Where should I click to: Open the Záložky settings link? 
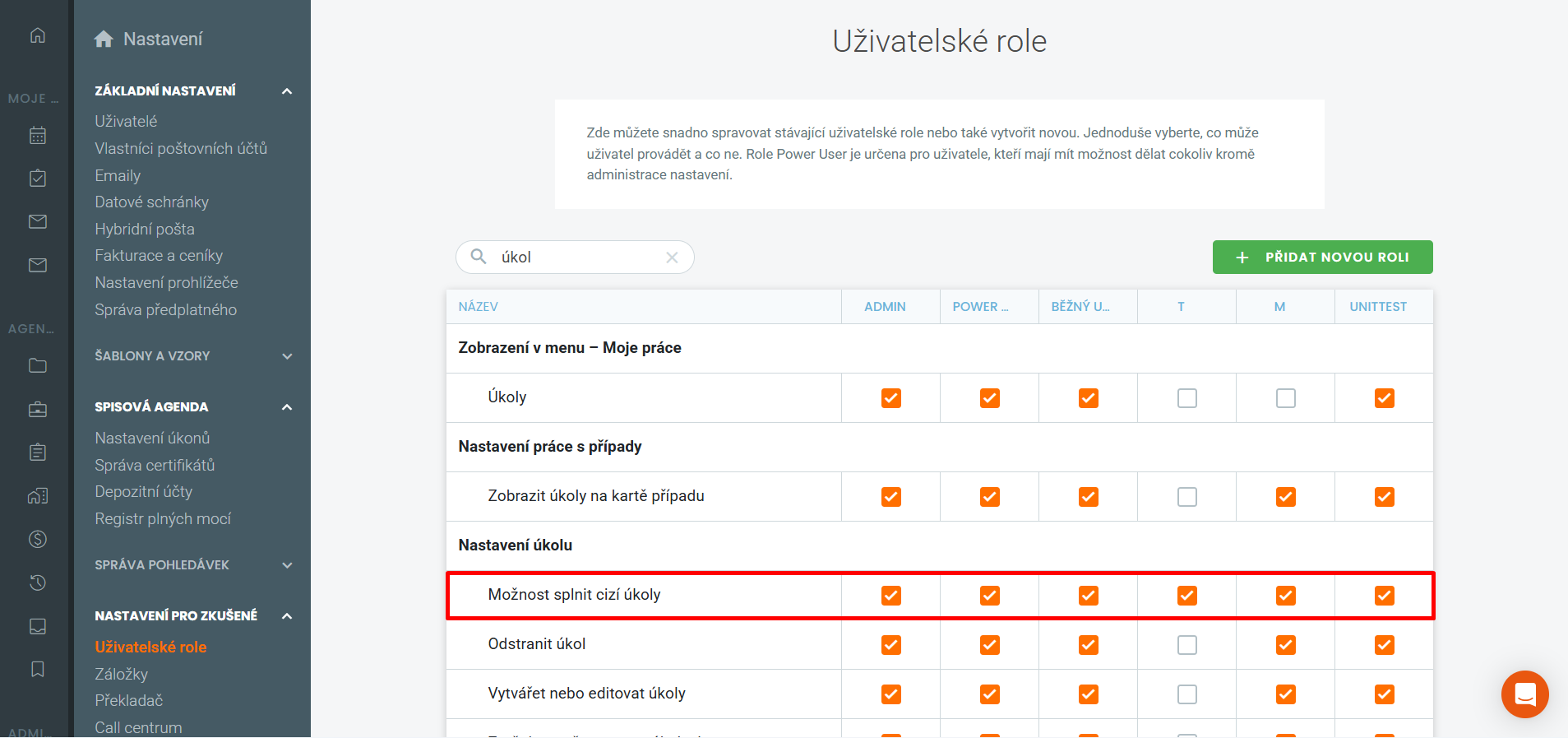pyautogui.click(x=122, y=674)
